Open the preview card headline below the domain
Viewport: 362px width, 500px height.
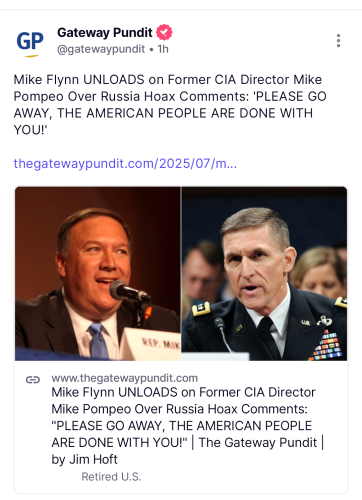click(188, 426)
